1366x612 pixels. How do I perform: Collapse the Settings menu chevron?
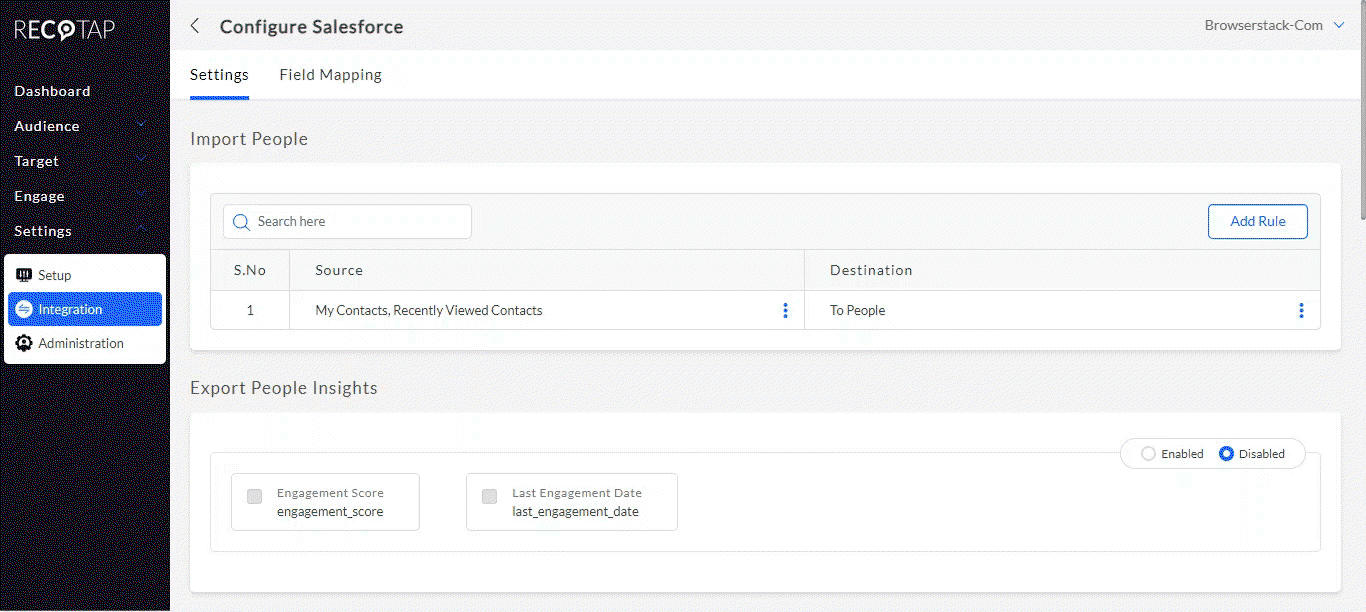141,230
